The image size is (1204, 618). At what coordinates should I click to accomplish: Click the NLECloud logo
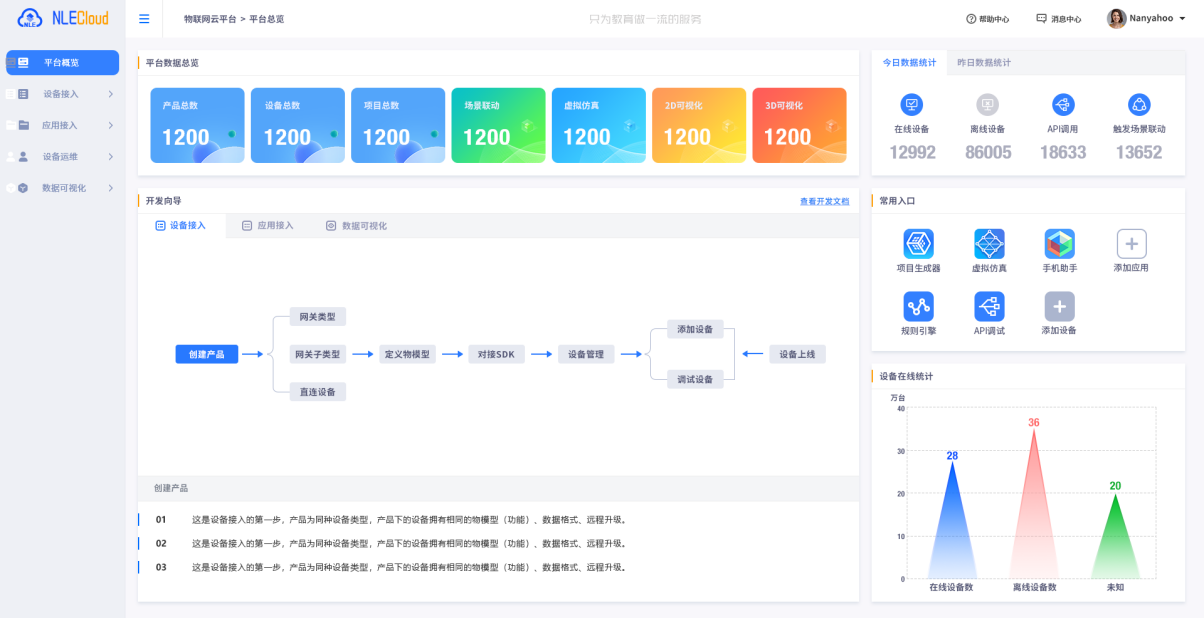62,18
